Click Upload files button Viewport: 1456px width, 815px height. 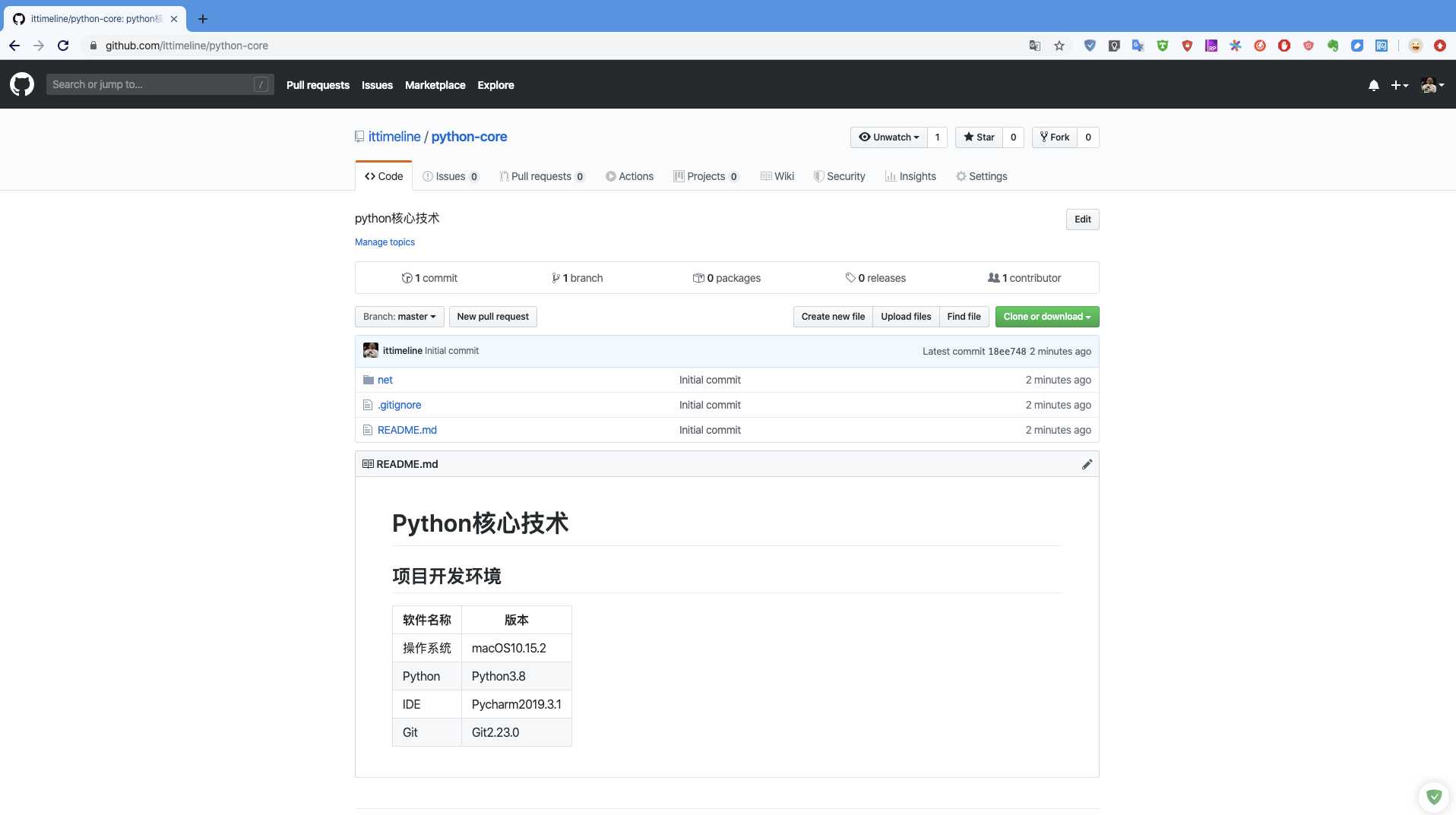(906, 317)
